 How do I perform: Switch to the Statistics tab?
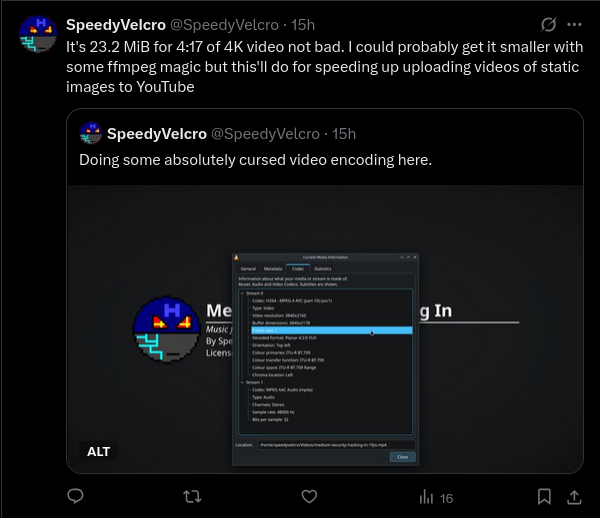coord(322,269)
